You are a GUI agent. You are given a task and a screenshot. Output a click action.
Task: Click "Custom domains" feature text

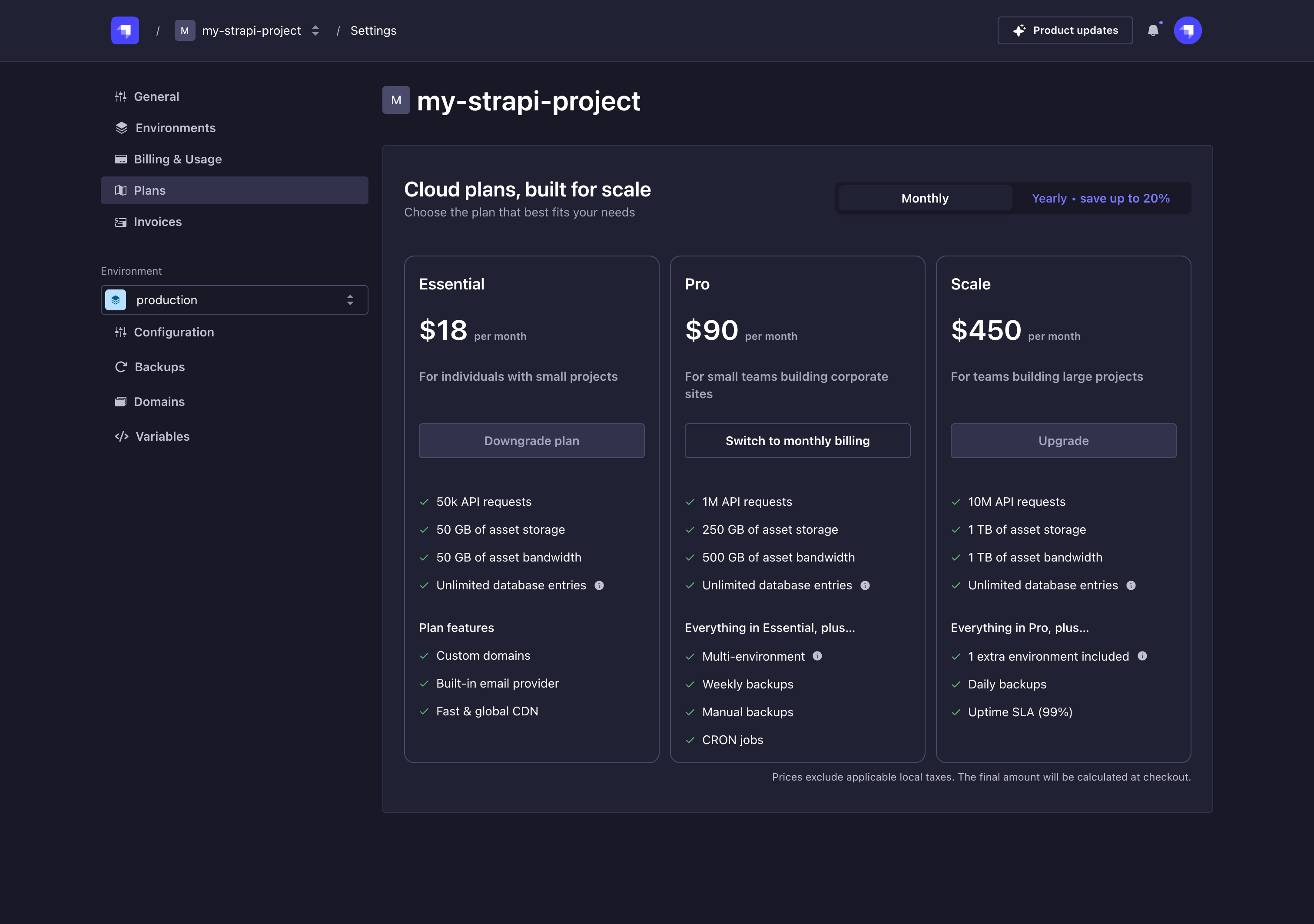(x=483, y=655)
